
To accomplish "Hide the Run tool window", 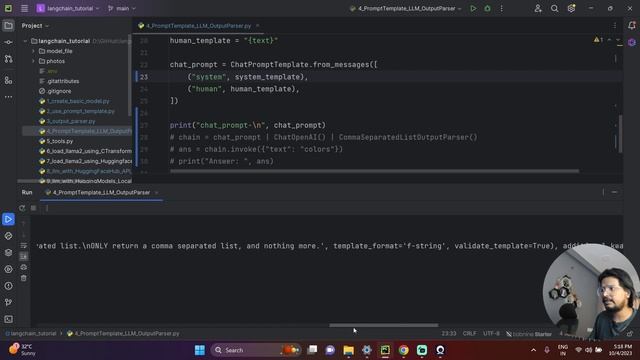I will coord(614,192).
